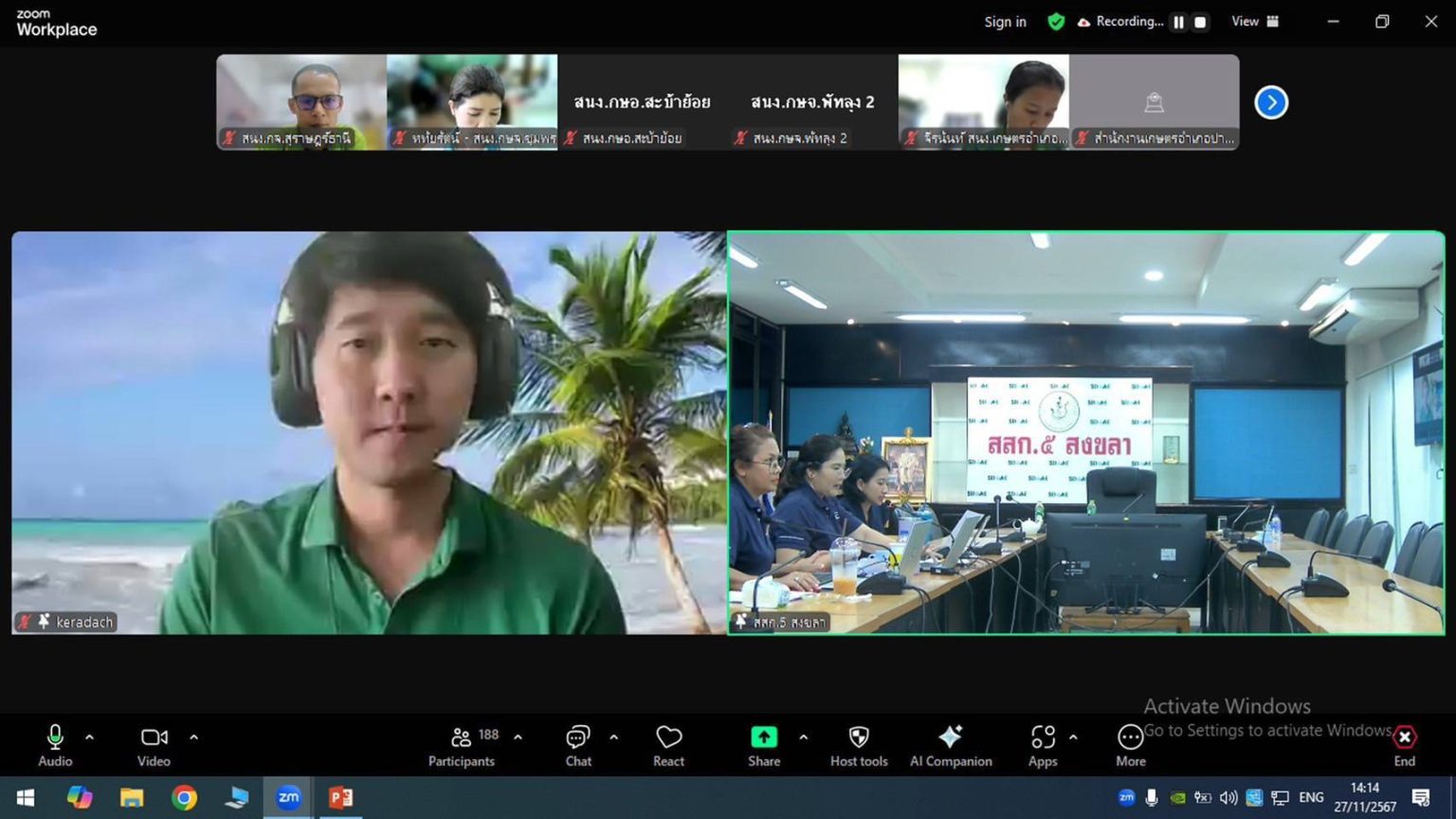Open File Explorer from the taskbar
The width and height of the screenshot is (1456, 819).
pyautogui.click(x=132, y=798)
